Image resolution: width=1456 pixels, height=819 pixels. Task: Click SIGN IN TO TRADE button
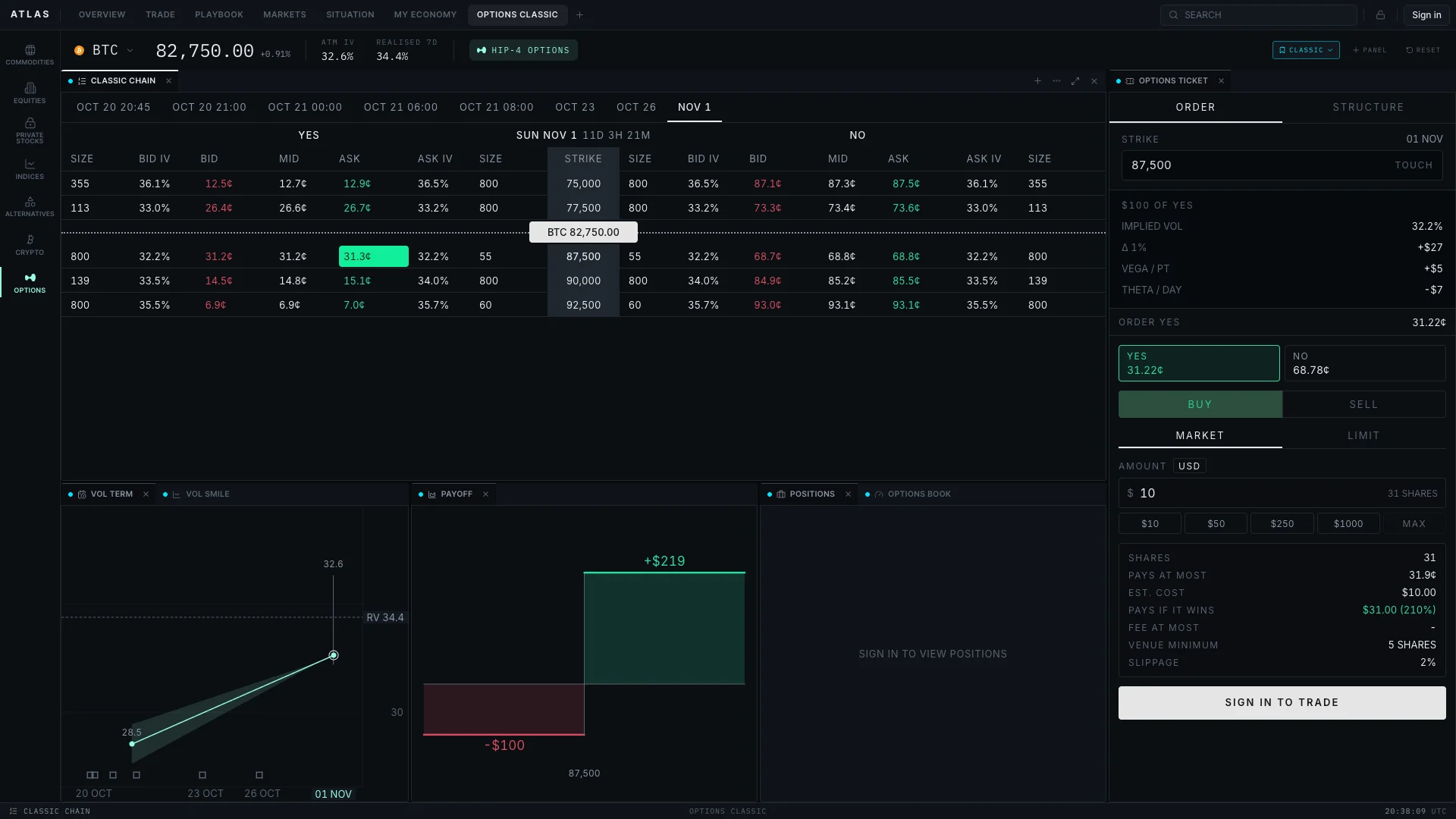1282,703
